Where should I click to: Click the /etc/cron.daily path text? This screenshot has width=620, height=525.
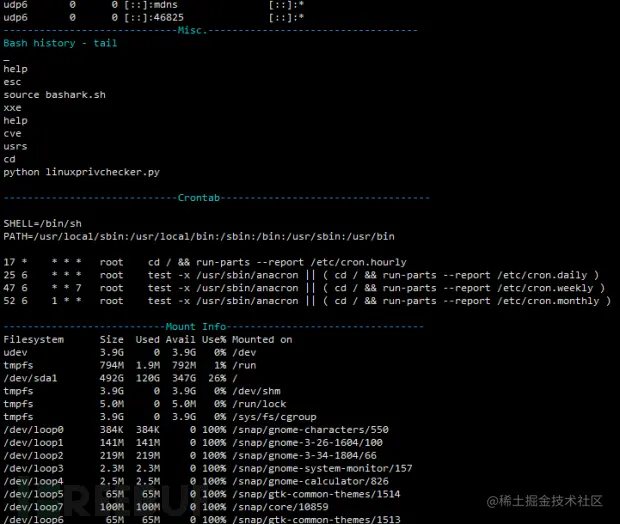(x=542, y=275)
